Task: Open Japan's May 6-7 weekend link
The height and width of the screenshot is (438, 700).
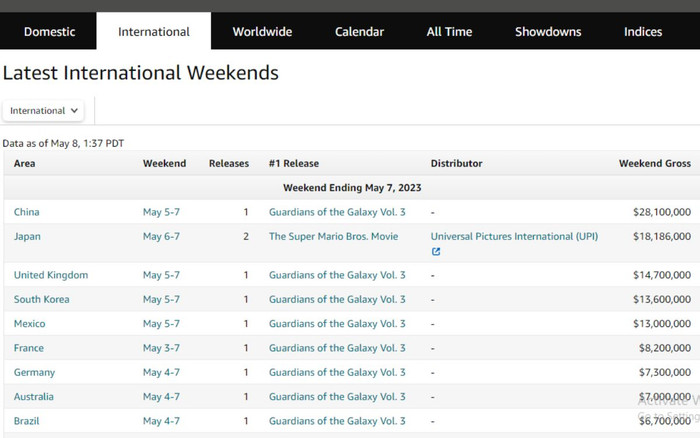Action: point(161,237)
